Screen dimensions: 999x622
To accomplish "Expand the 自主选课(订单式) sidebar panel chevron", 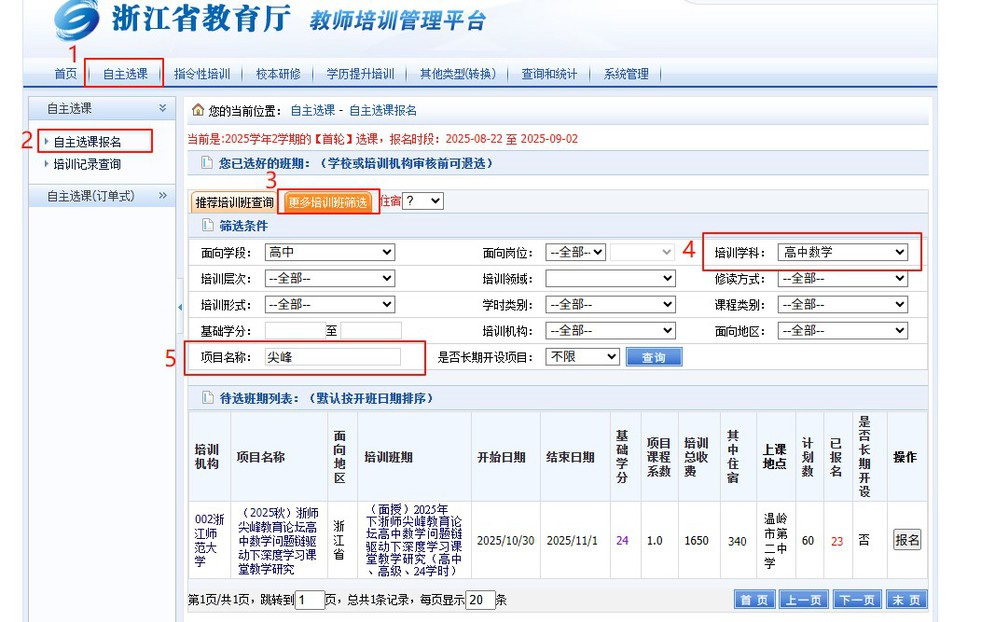I will tap(162, 196).
